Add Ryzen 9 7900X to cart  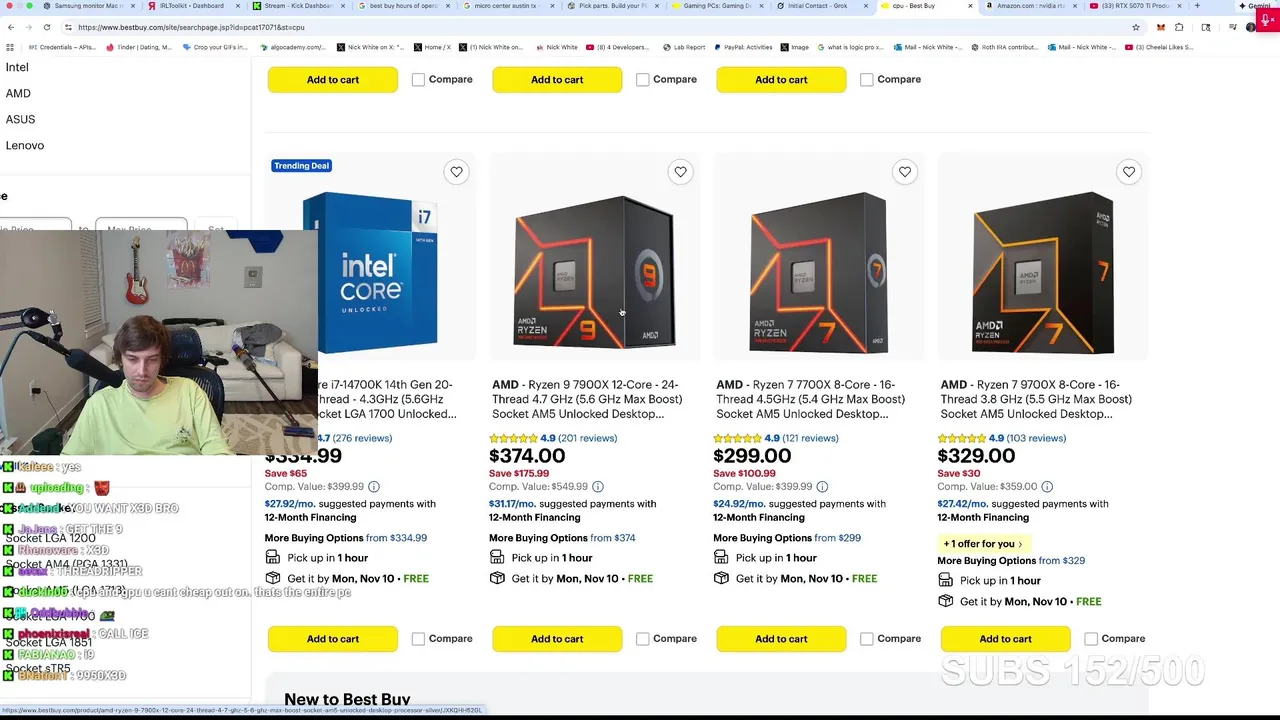557,639
